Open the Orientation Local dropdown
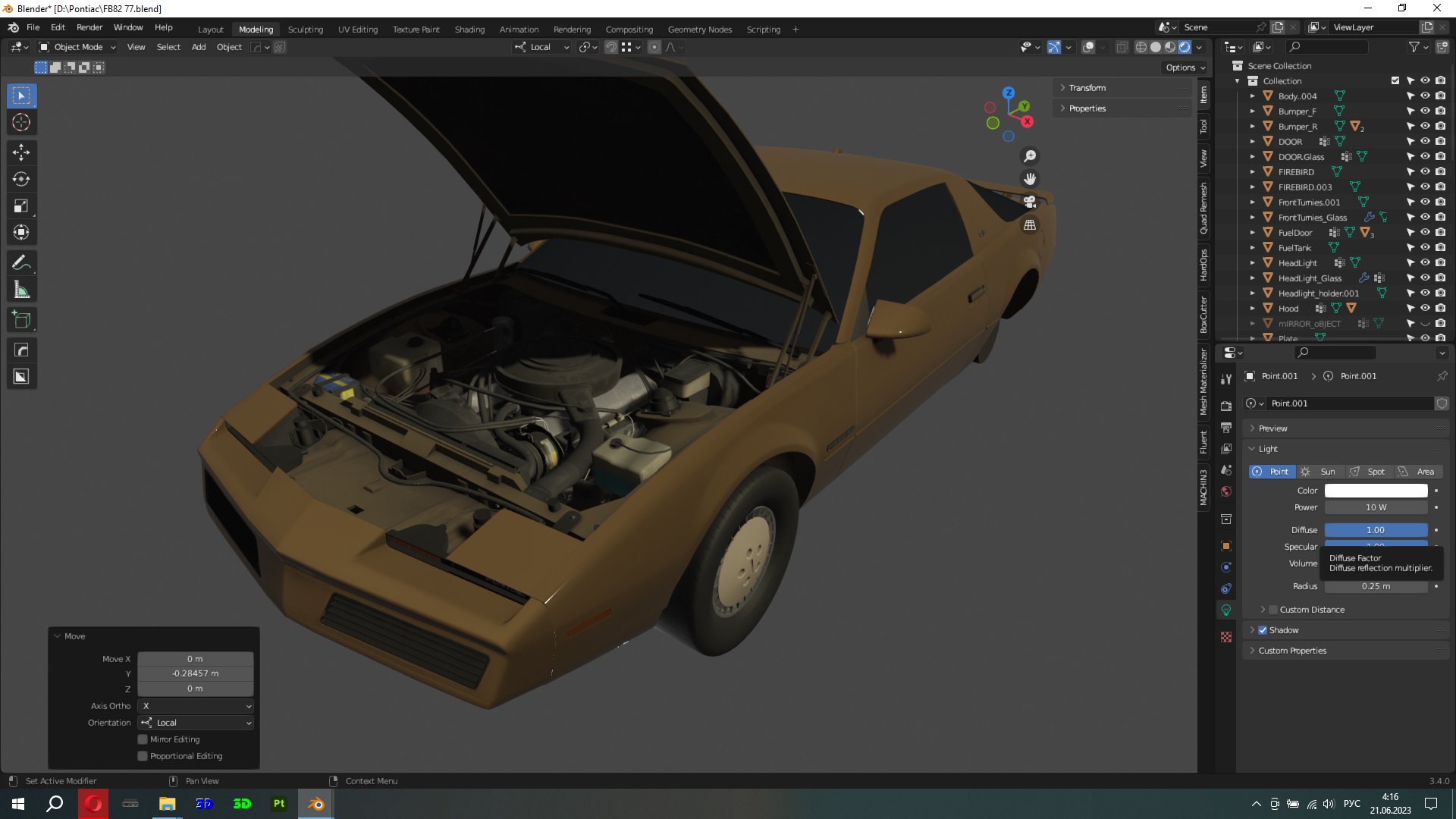 (x=196, y=723)
